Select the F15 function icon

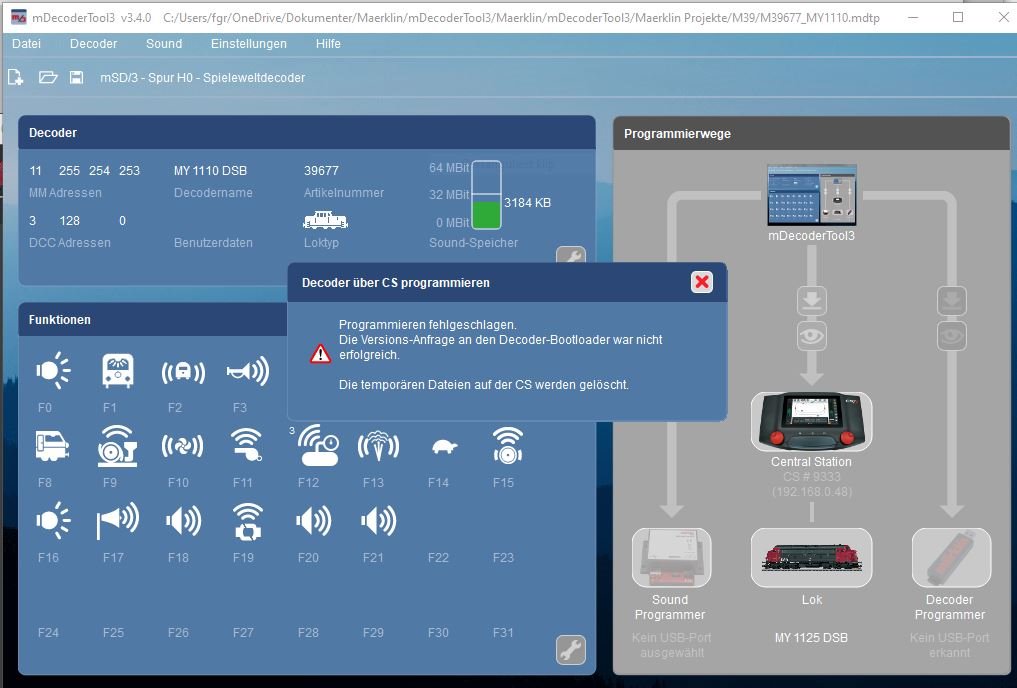coord(508,445)
